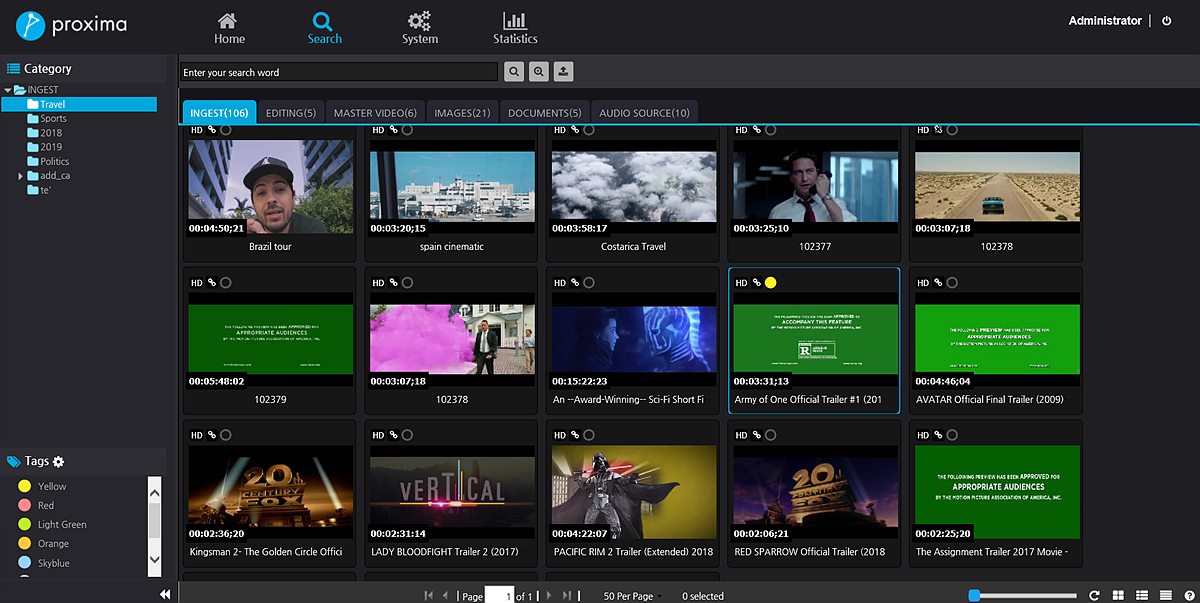
Task: Toggle the yellow tag circle on Army of One
Action: coord(771,283)
